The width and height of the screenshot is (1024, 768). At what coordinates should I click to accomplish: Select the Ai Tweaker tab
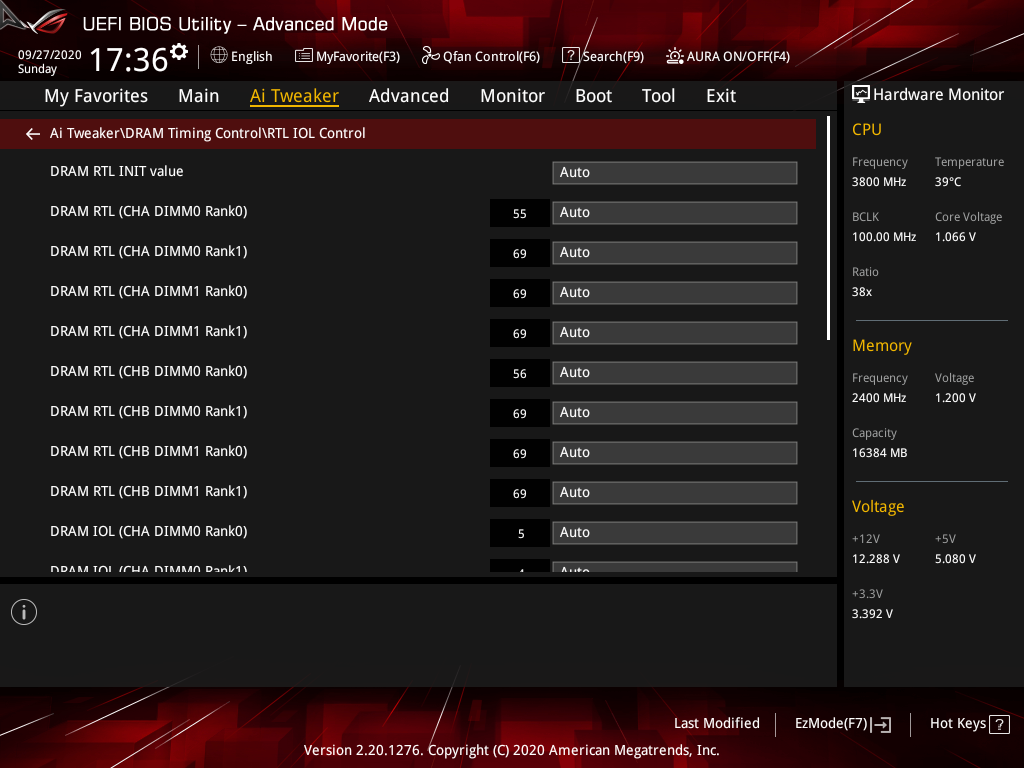[295, 96]
